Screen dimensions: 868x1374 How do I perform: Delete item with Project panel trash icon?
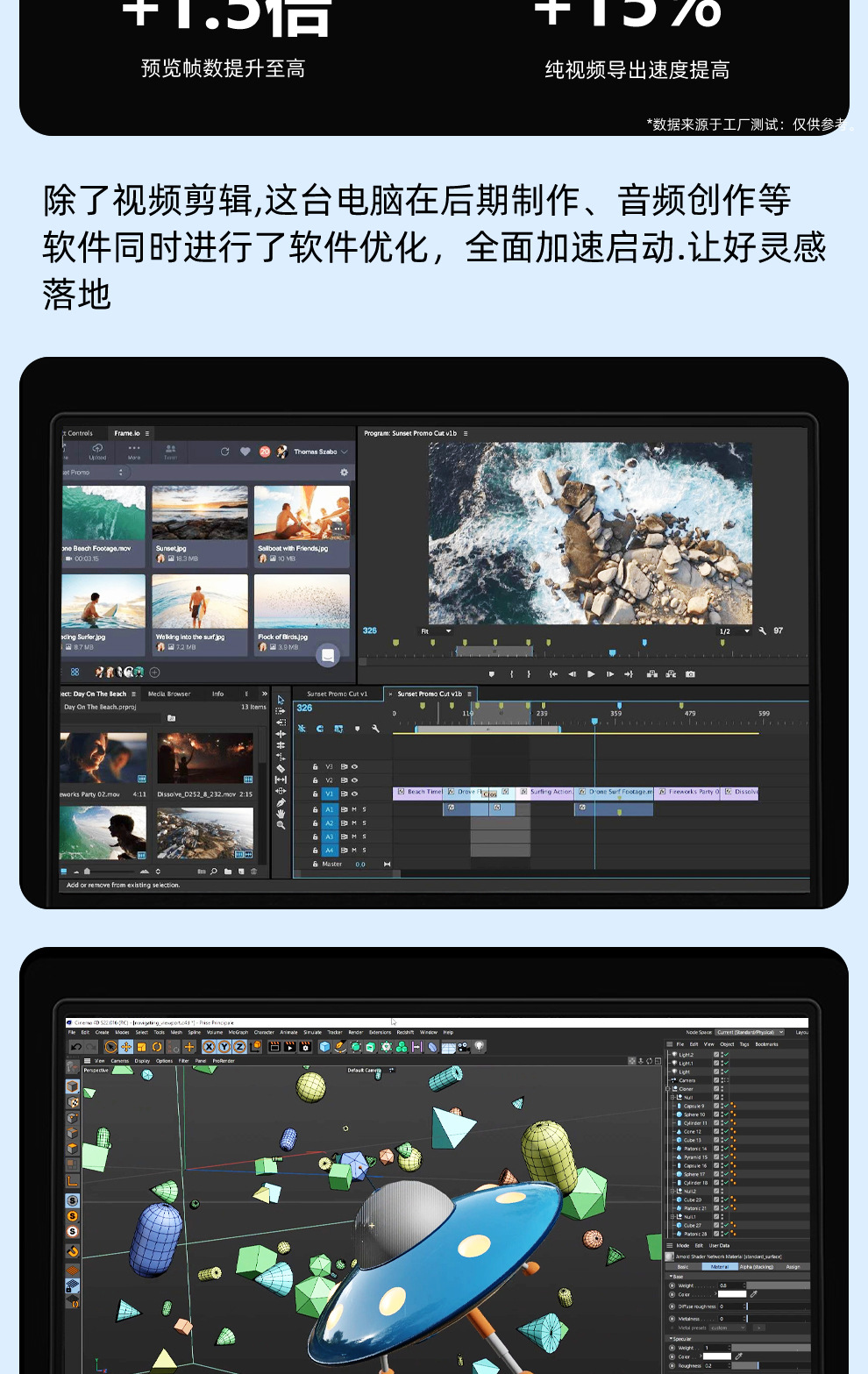coord(254,872)
